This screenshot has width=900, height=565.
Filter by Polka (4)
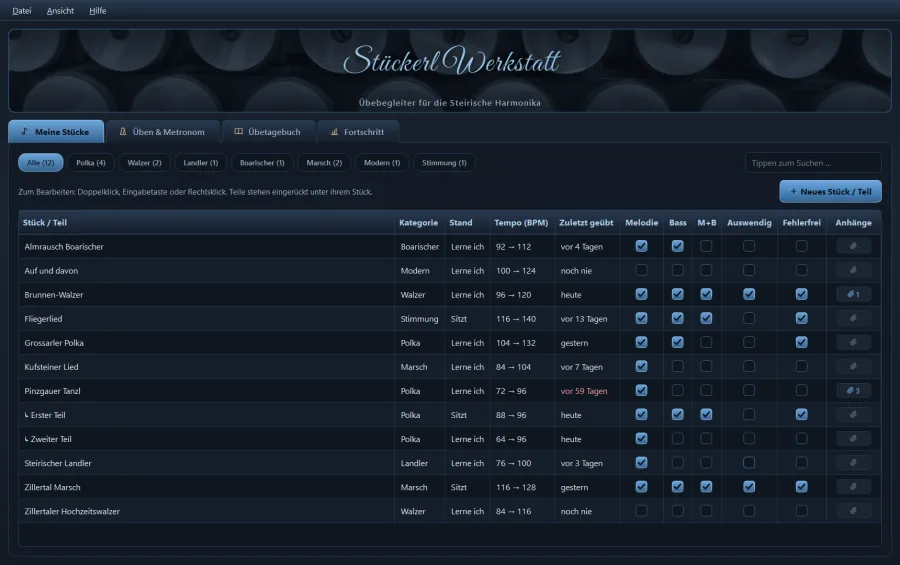tap(91, 162)
